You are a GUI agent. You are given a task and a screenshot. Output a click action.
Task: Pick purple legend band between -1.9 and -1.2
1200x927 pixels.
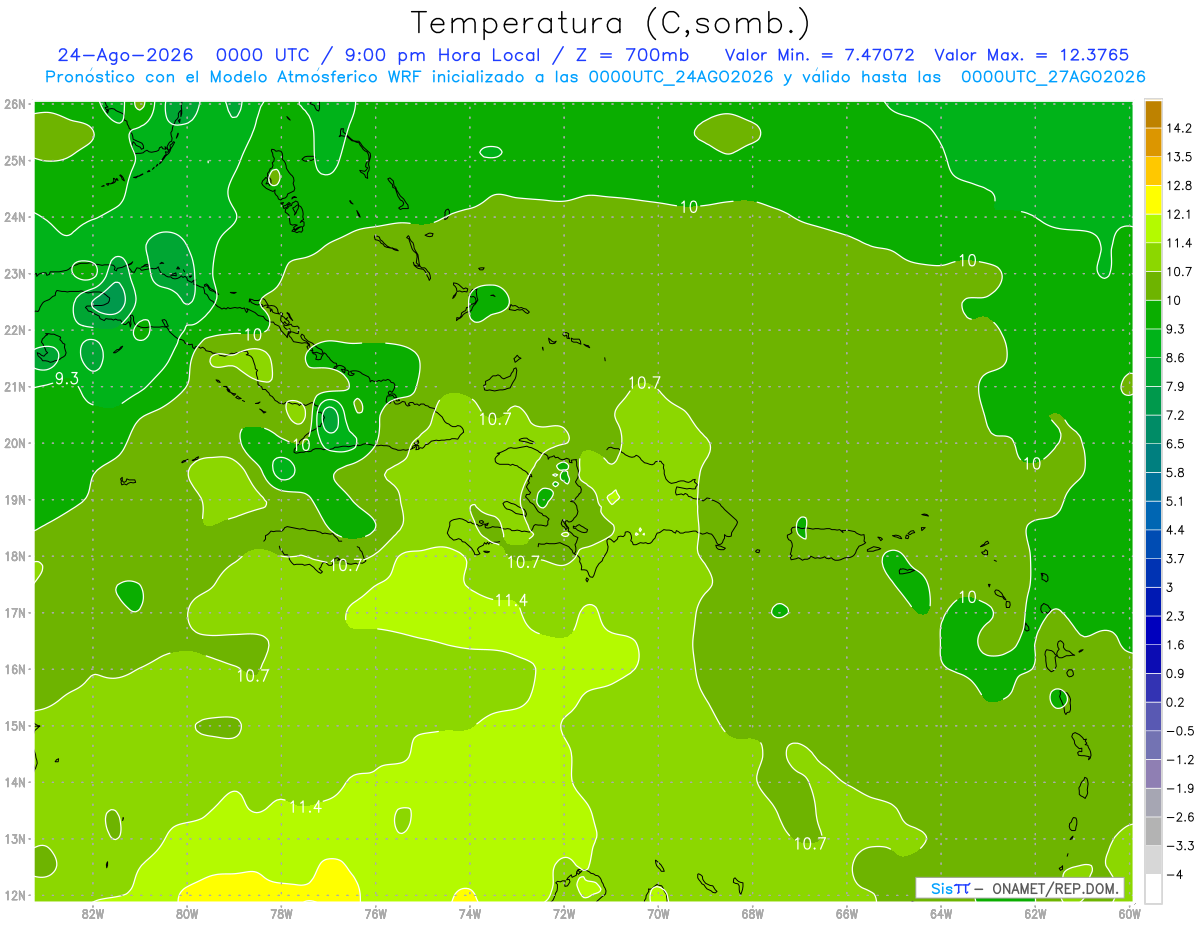[x=1153, y=774]
